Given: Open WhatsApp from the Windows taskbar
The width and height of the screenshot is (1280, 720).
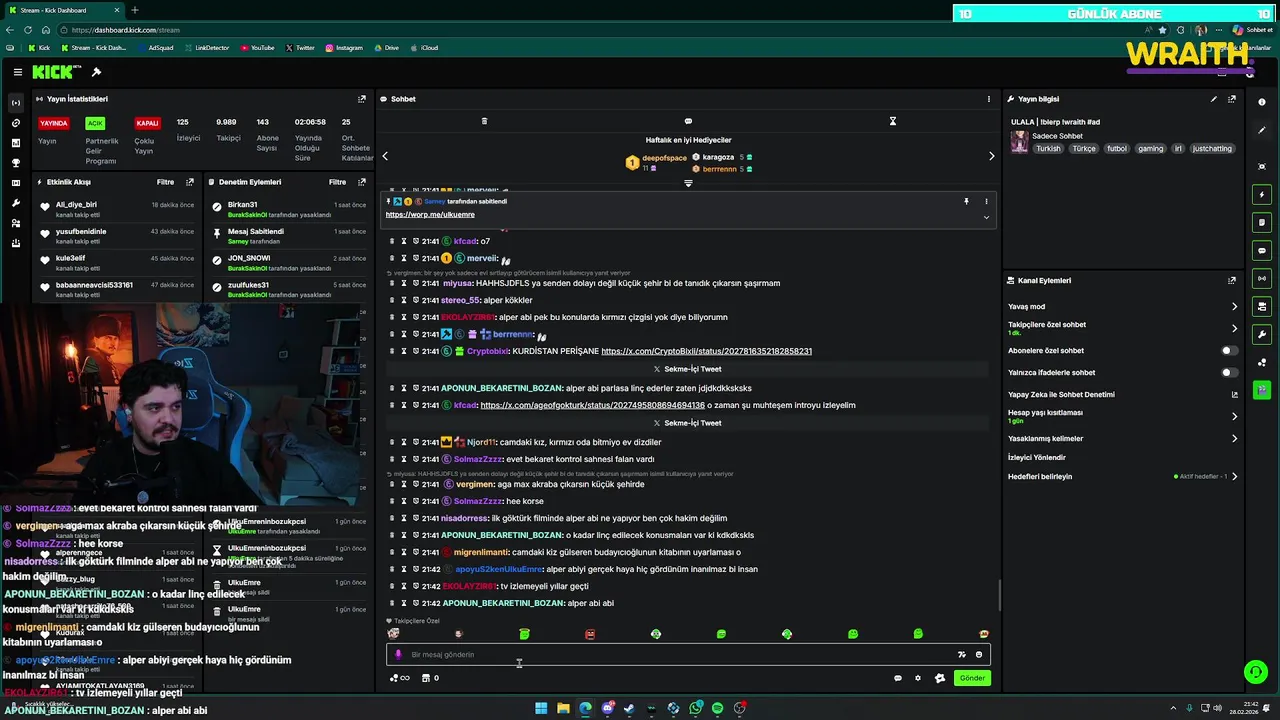Looking at the screenshot, I should click(695, 708).
